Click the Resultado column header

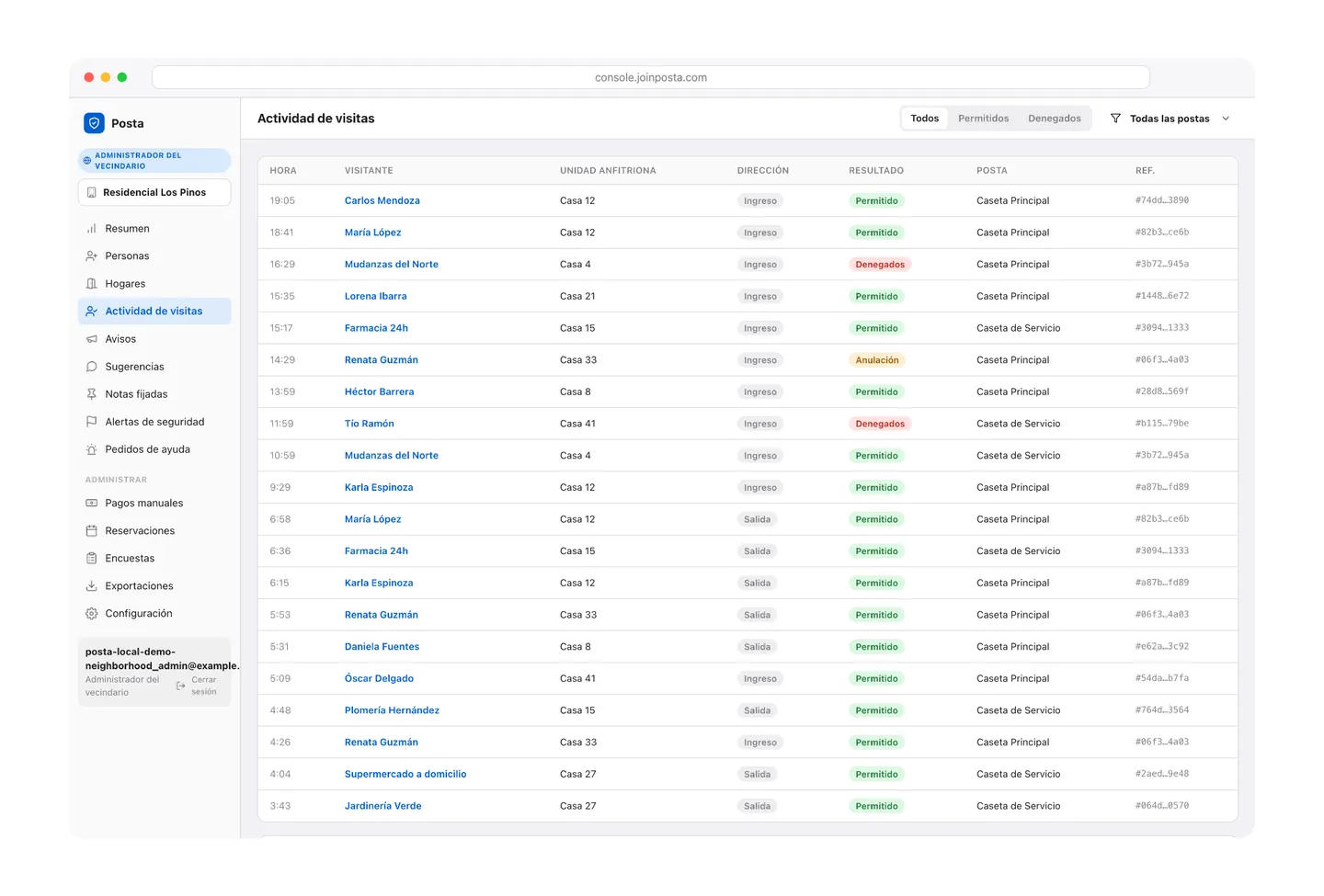876,171
